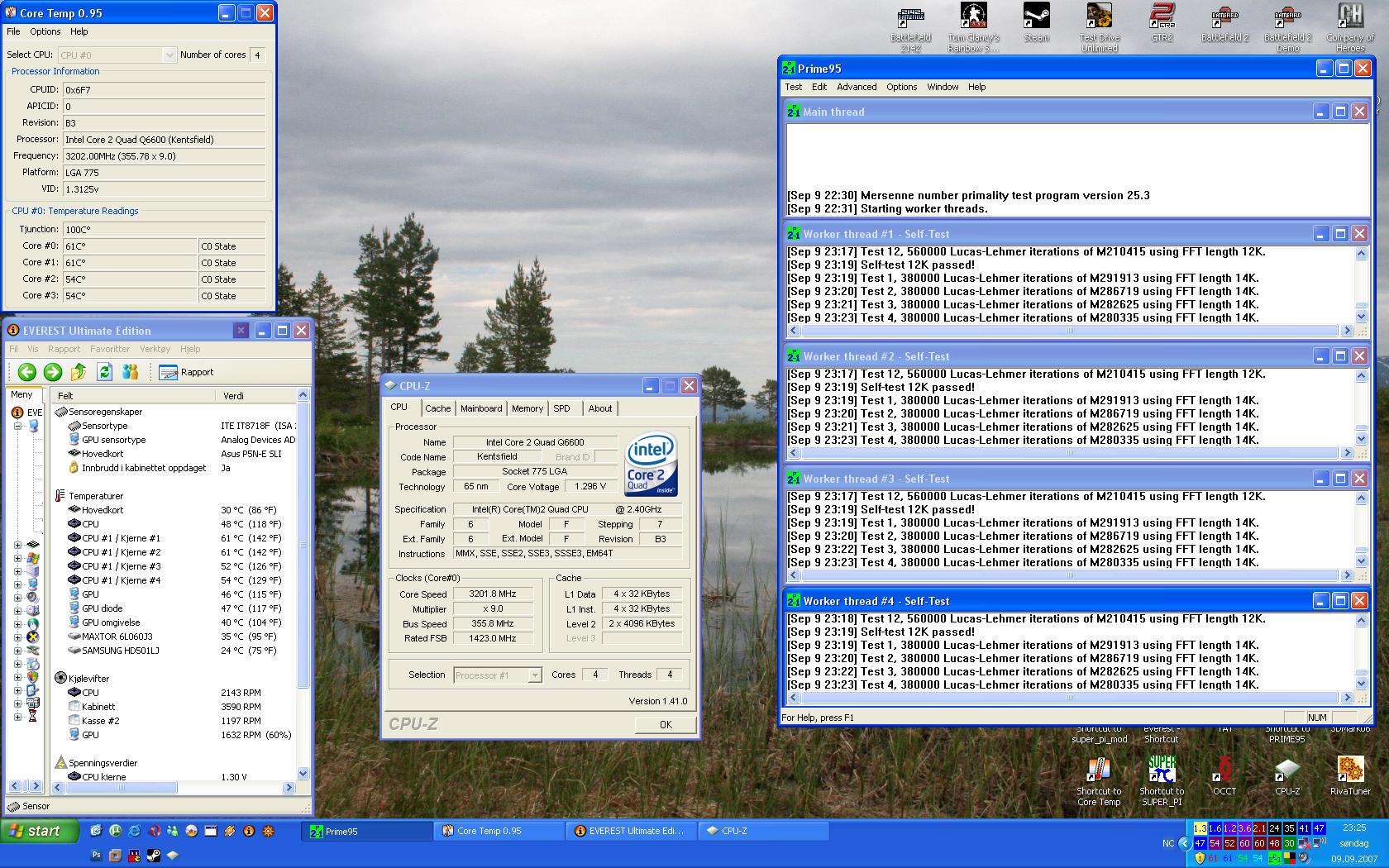
Task: Expand the motherboard node in EVEREST tree
Action: pos(17,545)
